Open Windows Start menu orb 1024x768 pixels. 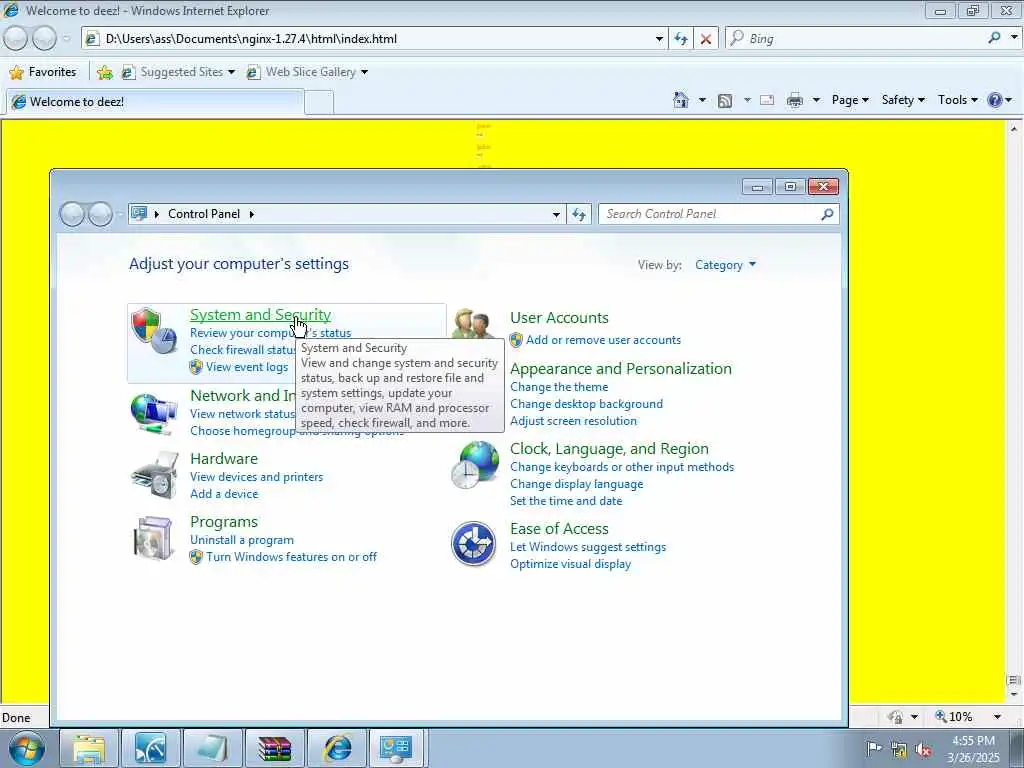pyautogui.click(x=27, y=748)
